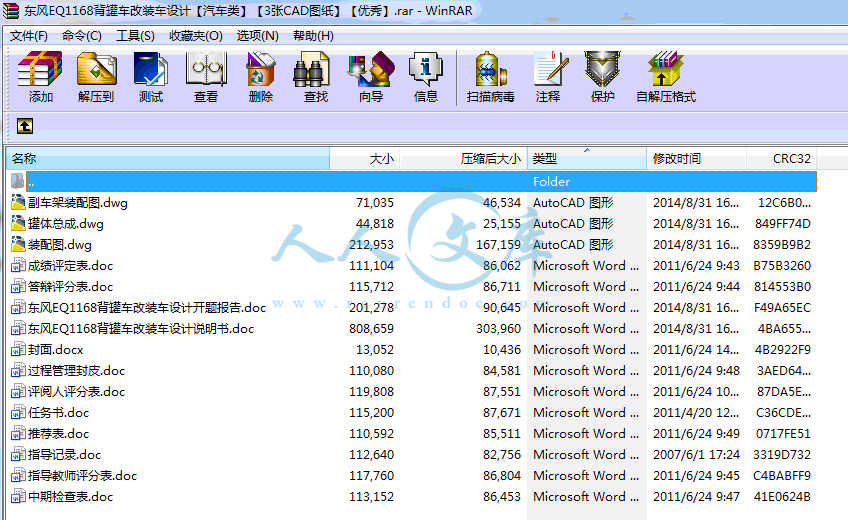Click the Protect (保护) archive icon
848x520 pixels.
tap(603, 77)
